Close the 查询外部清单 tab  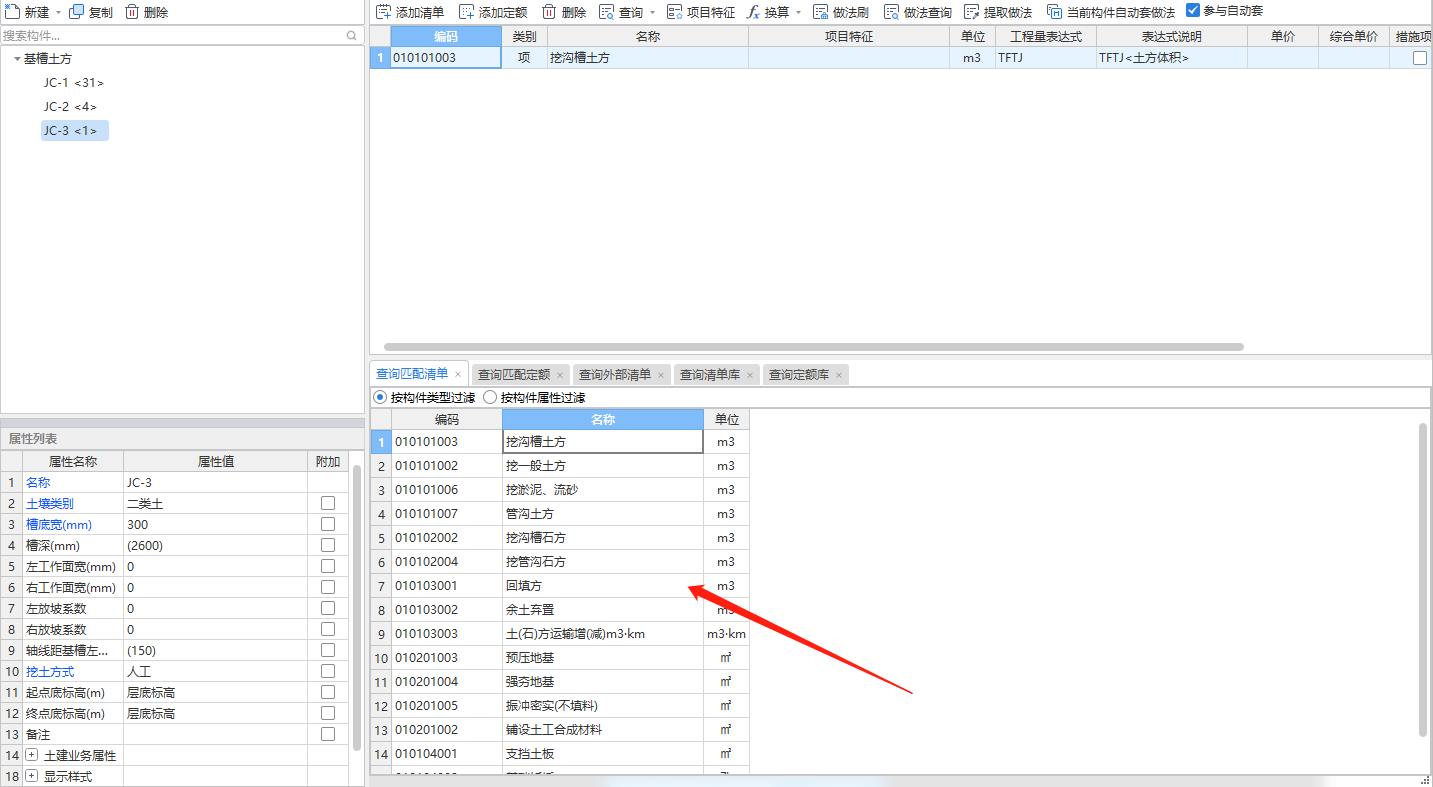pos(661,375)
